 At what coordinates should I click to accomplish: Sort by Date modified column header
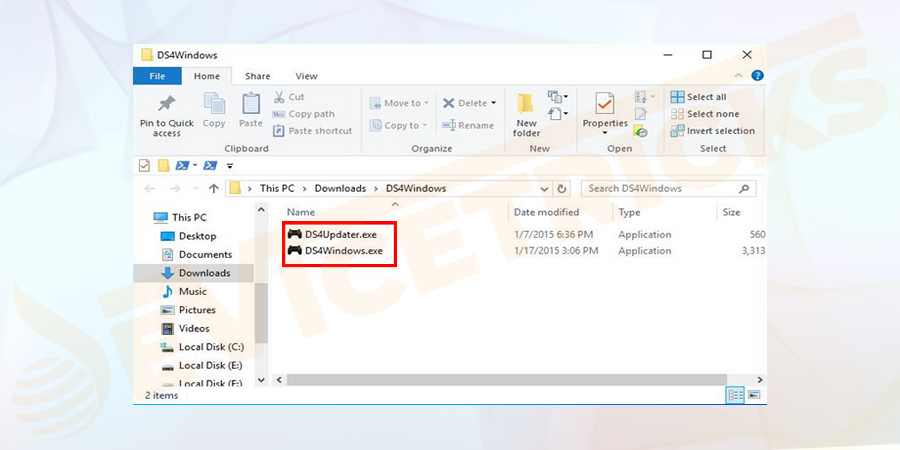pyautogui.click(x=546, y=212)
